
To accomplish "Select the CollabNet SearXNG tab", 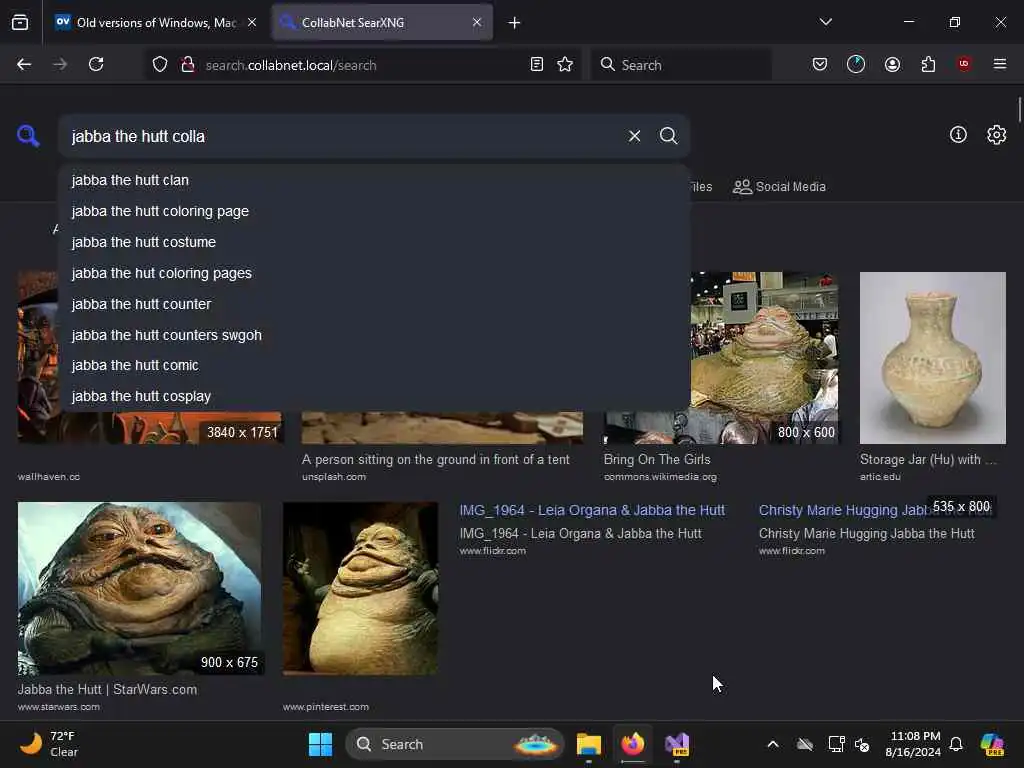I will point(382,23).
